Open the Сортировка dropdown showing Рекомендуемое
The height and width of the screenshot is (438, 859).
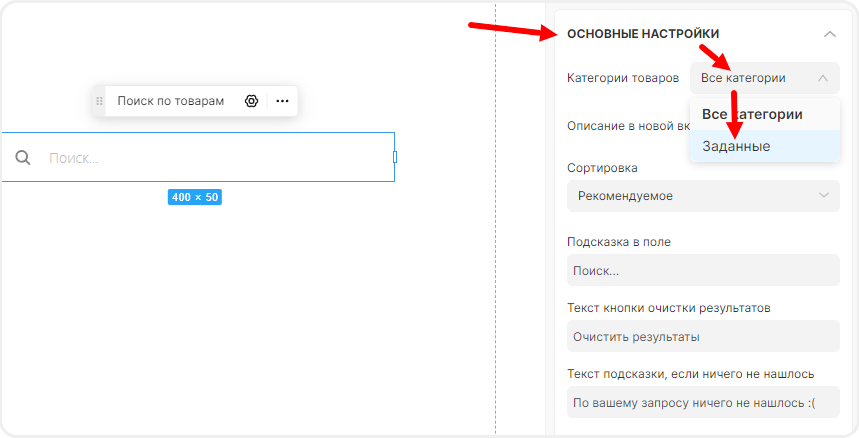click(x=702, y=196)
